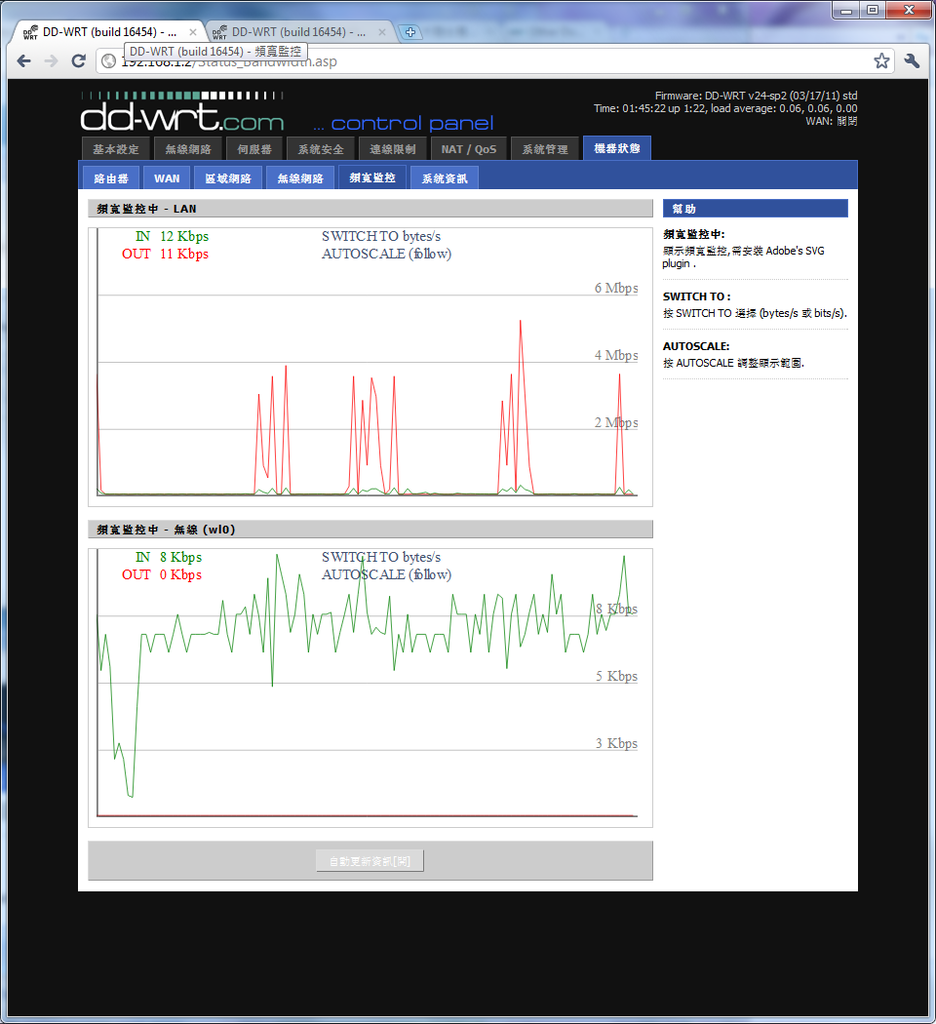
Task: Click the 6 Mbps axis label
Action: coord(616,288)
